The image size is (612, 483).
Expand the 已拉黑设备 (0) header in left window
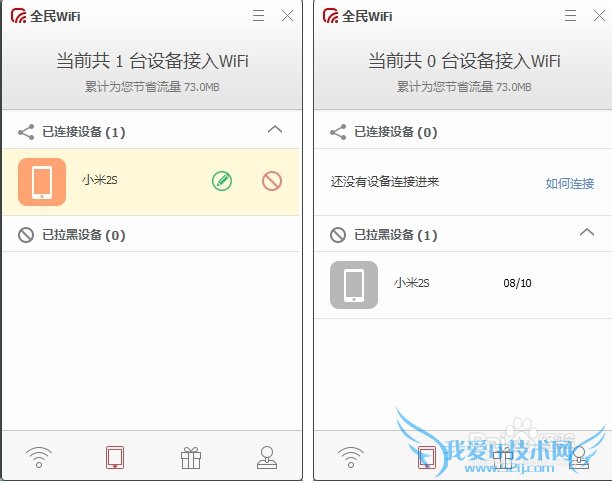tap(151, 235)
